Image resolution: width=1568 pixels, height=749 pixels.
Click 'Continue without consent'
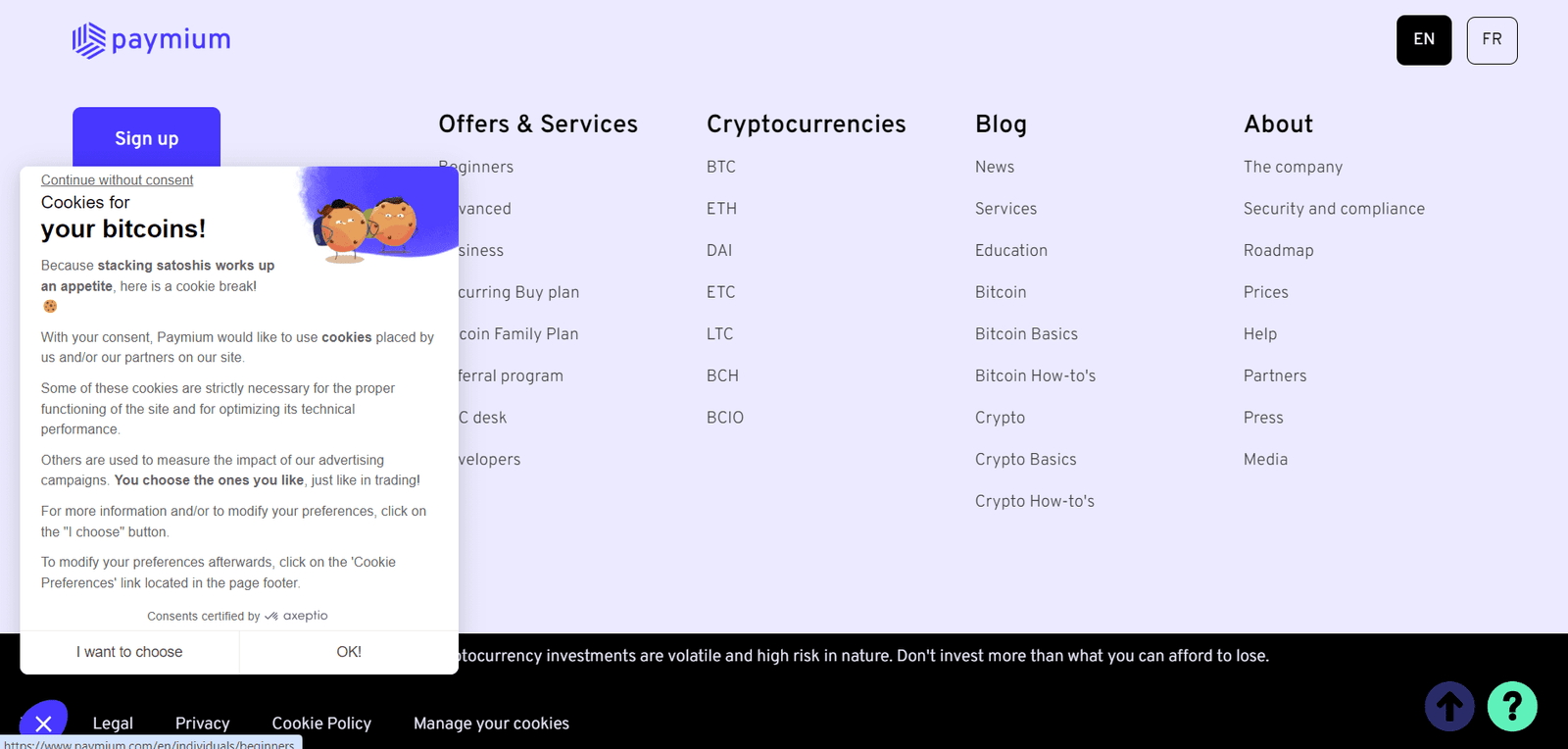point(117,179)
